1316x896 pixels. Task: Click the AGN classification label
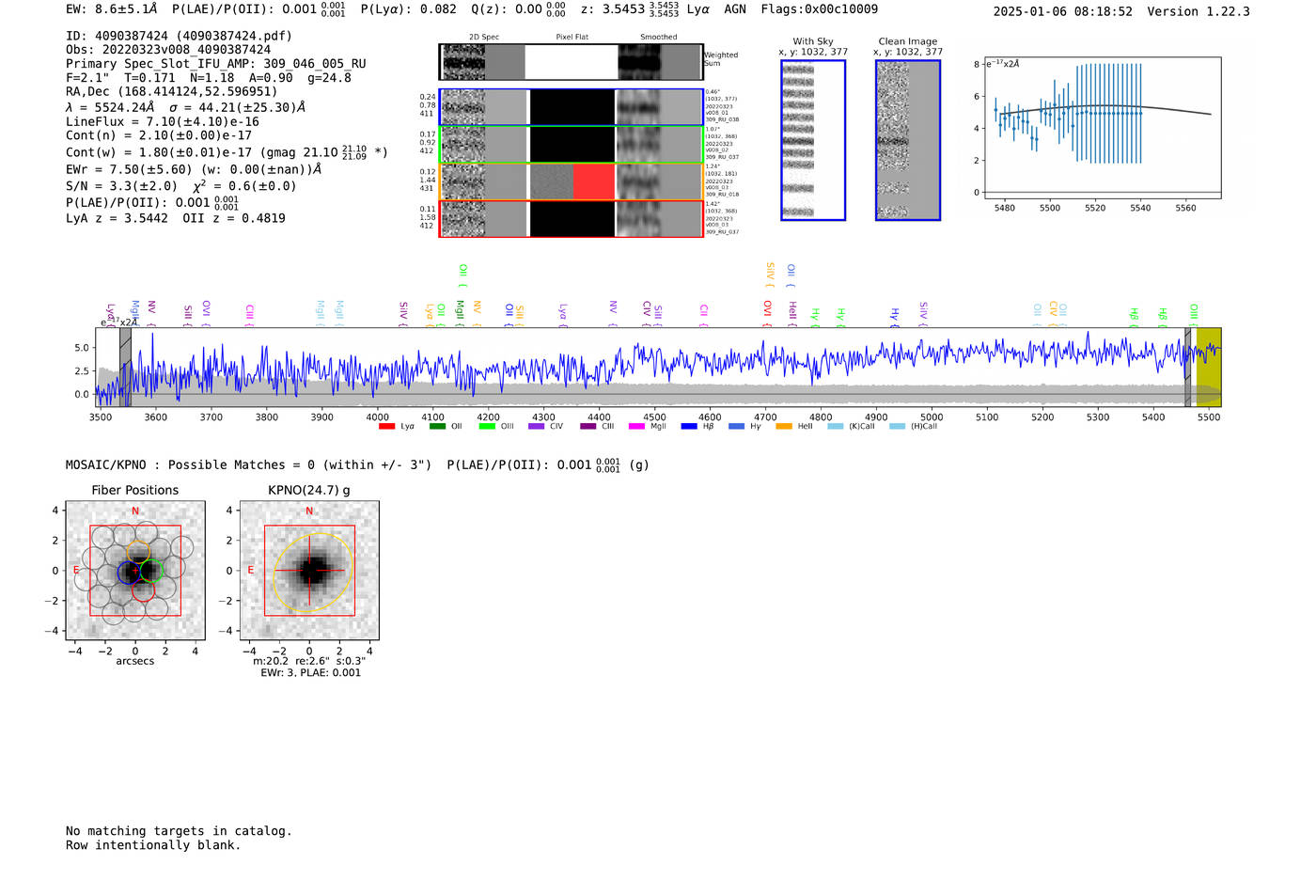735,9
